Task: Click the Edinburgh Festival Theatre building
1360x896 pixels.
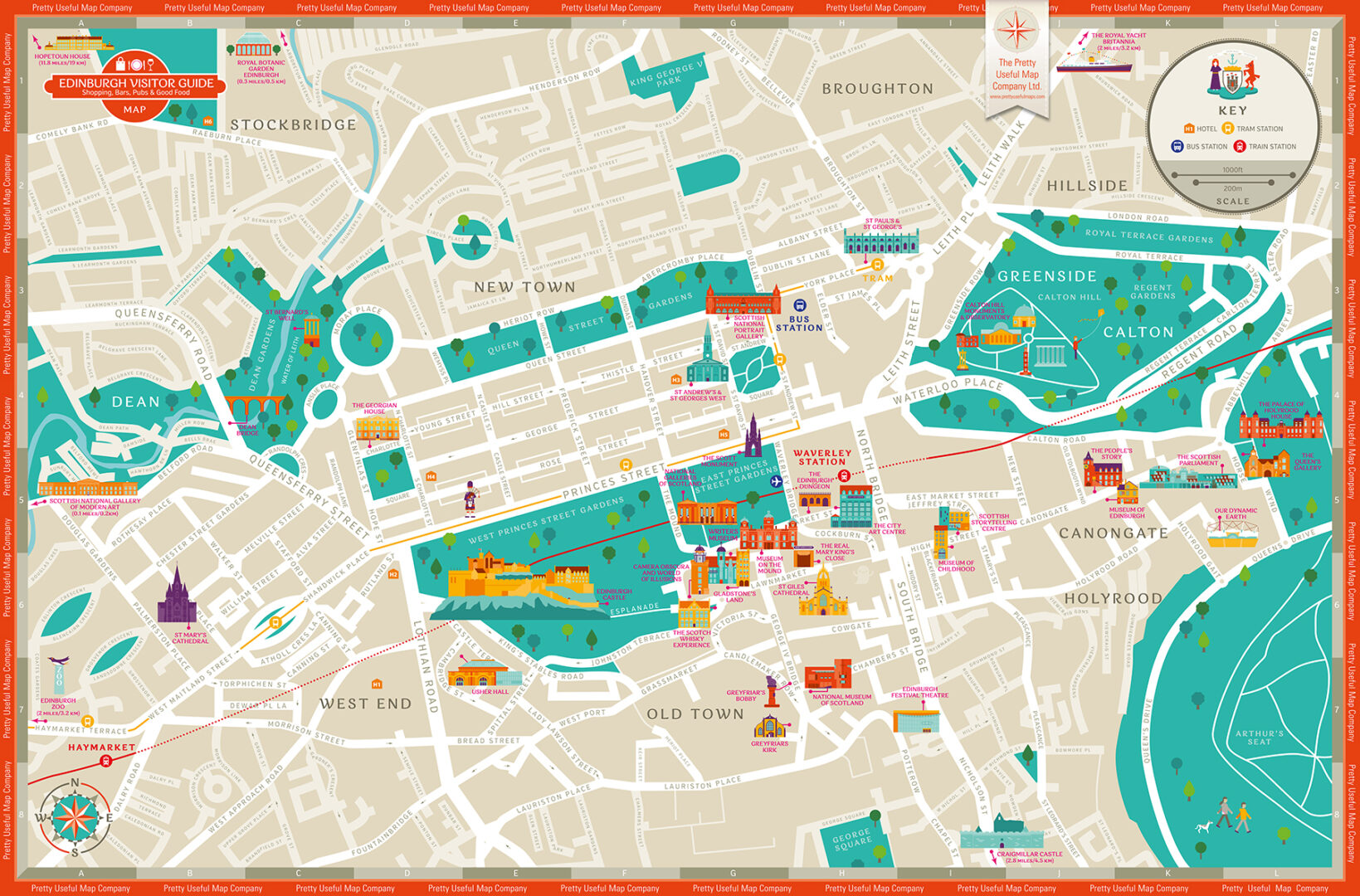Action: (x=916, y=718)
